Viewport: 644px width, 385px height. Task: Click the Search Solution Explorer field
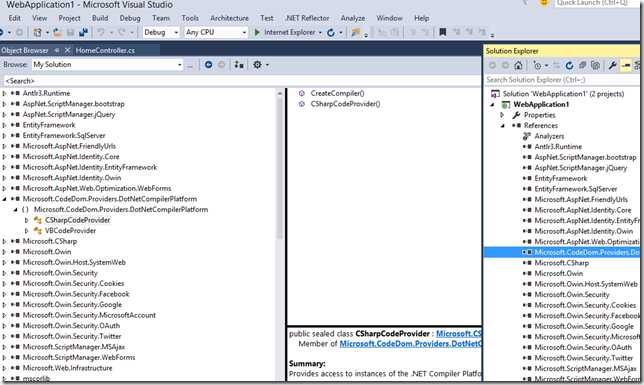(x=561, y=80)
